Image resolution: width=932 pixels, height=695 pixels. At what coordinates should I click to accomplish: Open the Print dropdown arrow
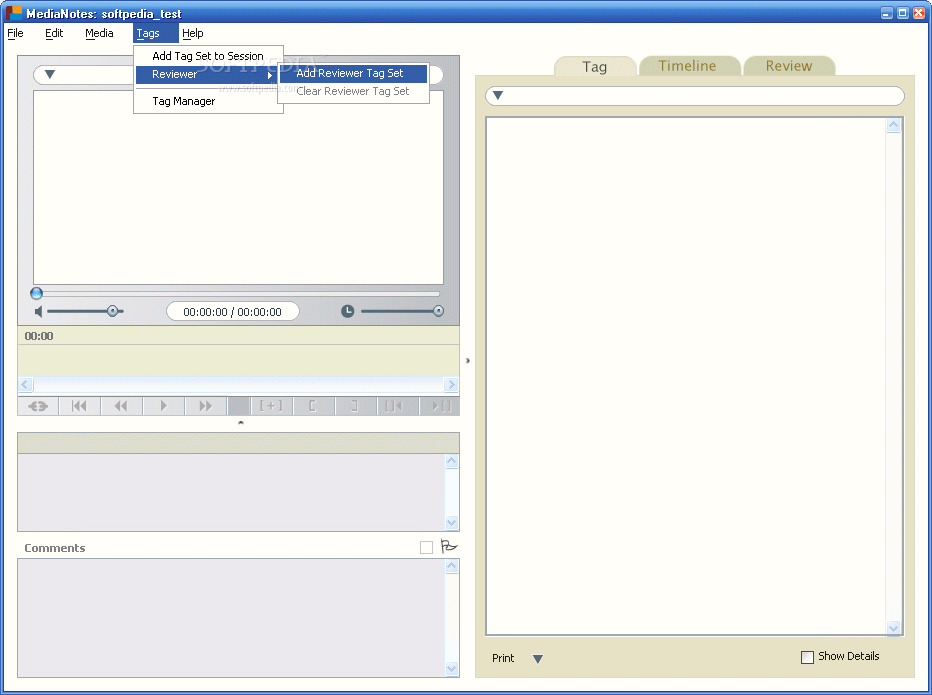pos(538,659)
